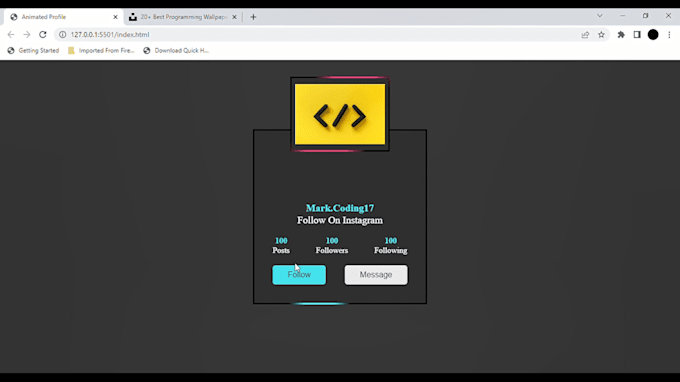Click the Mark.Coding17 username text
The image size is (680, 382).
(340, 208)
